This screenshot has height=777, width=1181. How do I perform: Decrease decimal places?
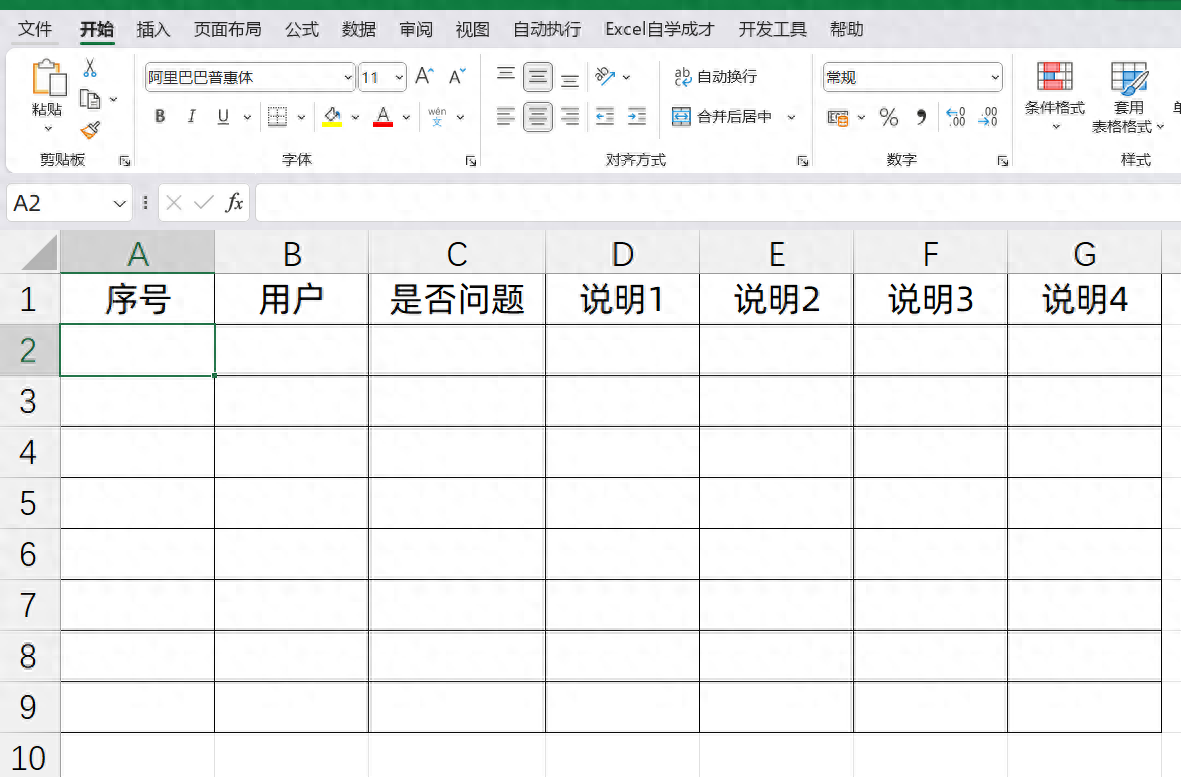coord(987,117)
